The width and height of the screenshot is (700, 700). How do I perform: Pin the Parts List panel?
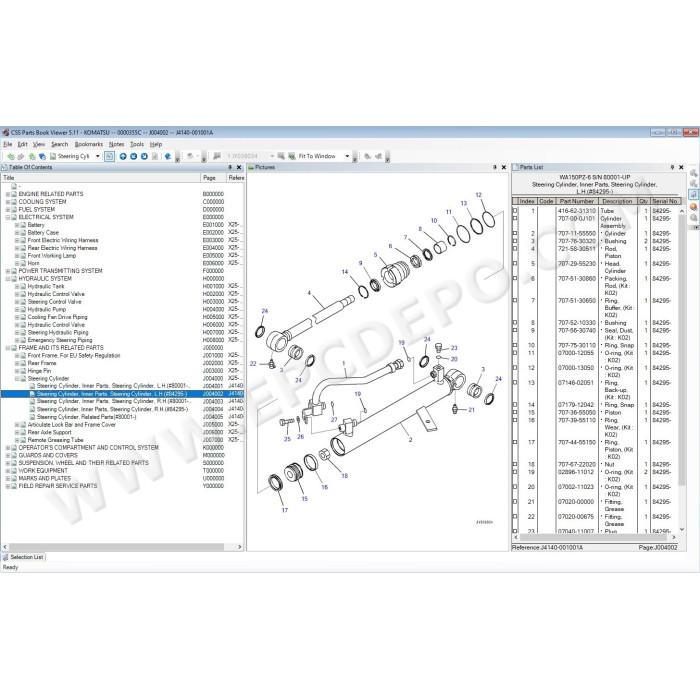(672, 167)
